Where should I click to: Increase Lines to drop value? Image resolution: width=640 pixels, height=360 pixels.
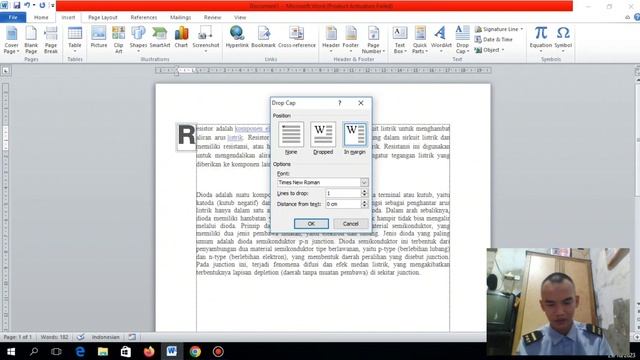tap(364, 191)
